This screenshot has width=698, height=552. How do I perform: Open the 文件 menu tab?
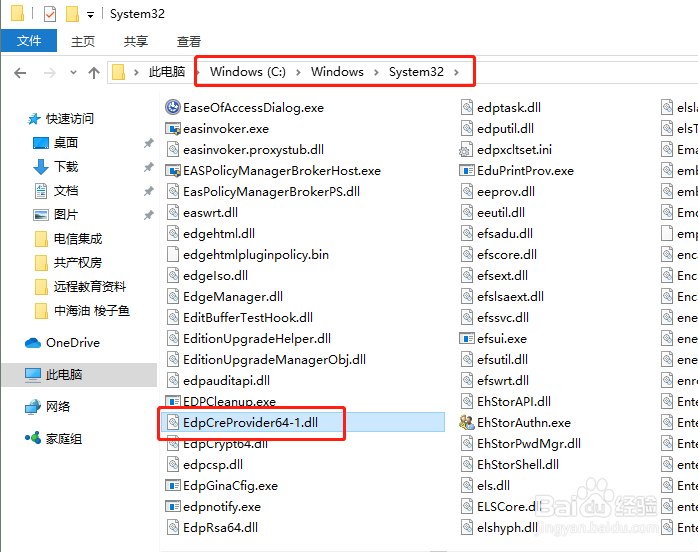pyautogui.click(x=29, y=41)
